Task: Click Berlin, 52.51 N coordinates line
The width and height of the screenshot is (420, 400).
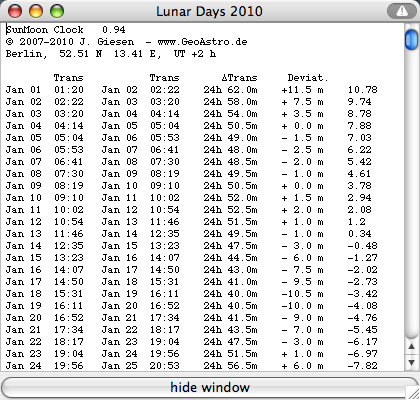Action: tap(111, 54)
